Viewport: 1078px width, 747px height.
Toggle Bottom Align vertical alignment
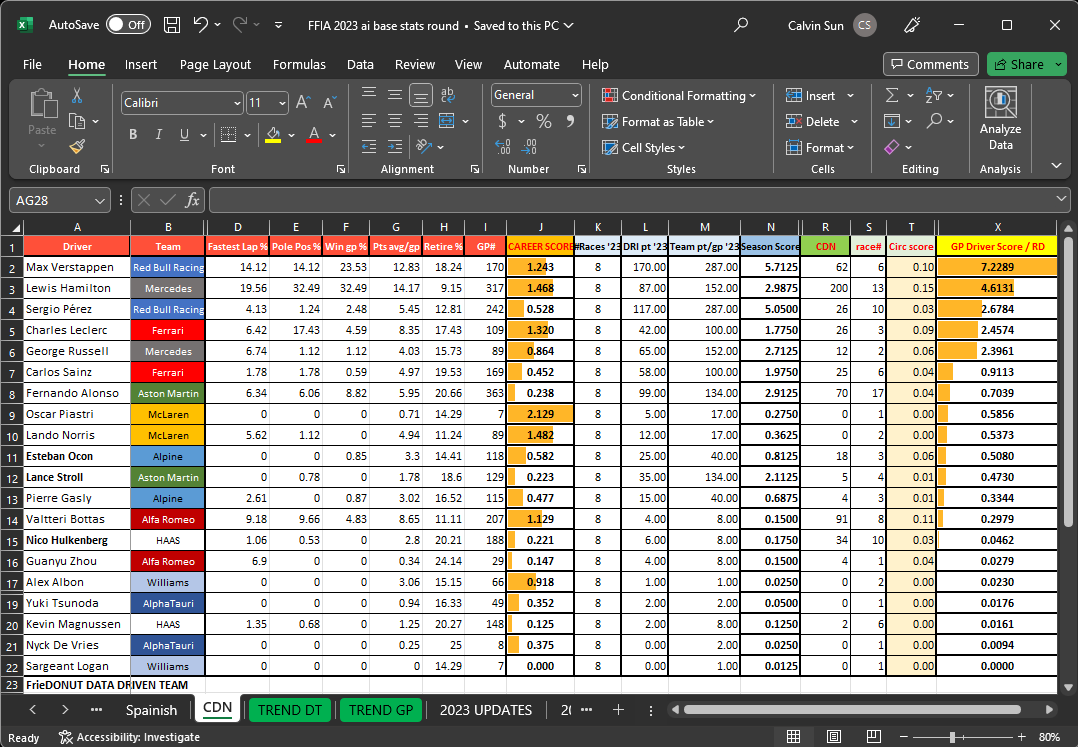click(421, 95)
